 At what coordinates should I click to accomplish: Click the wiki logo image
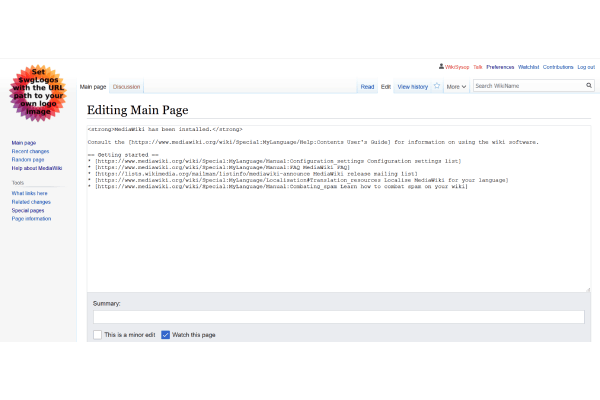[39, 93]
